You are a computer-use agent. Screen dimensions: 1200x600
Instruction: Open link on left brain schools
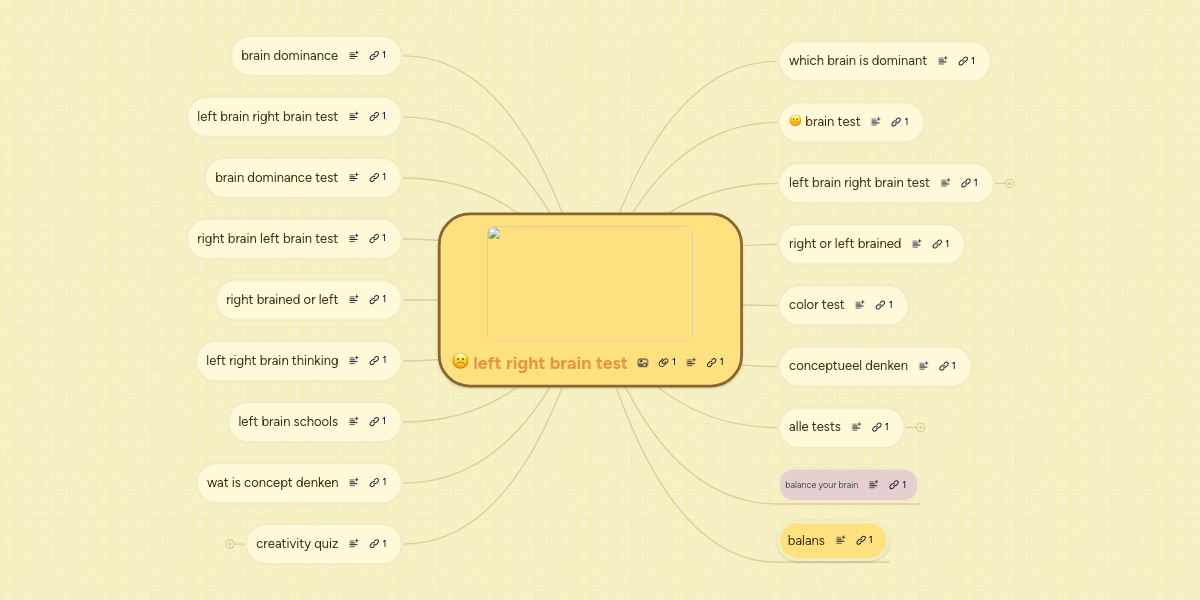pyautogui.click(x=377, y=422)
